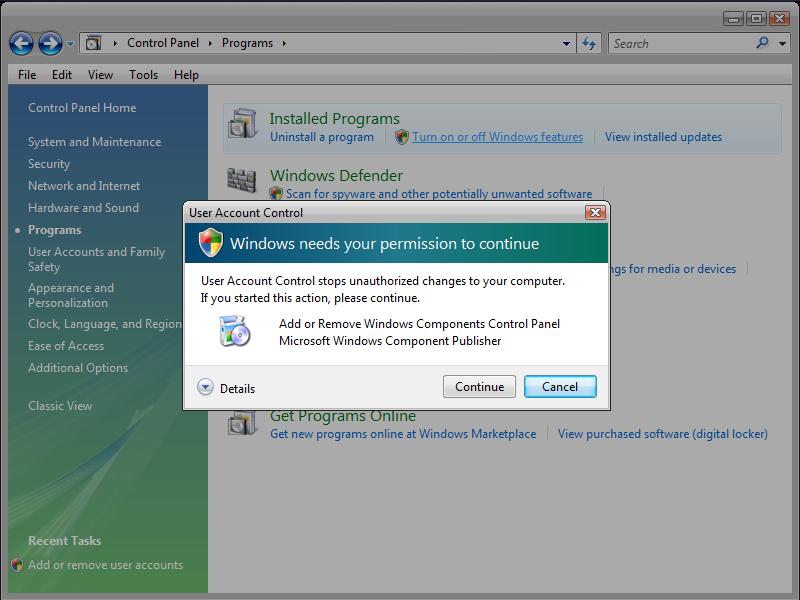Click Cancel in User Account Control dialog
The image size is (800, 600).
[x=560, y=387]
